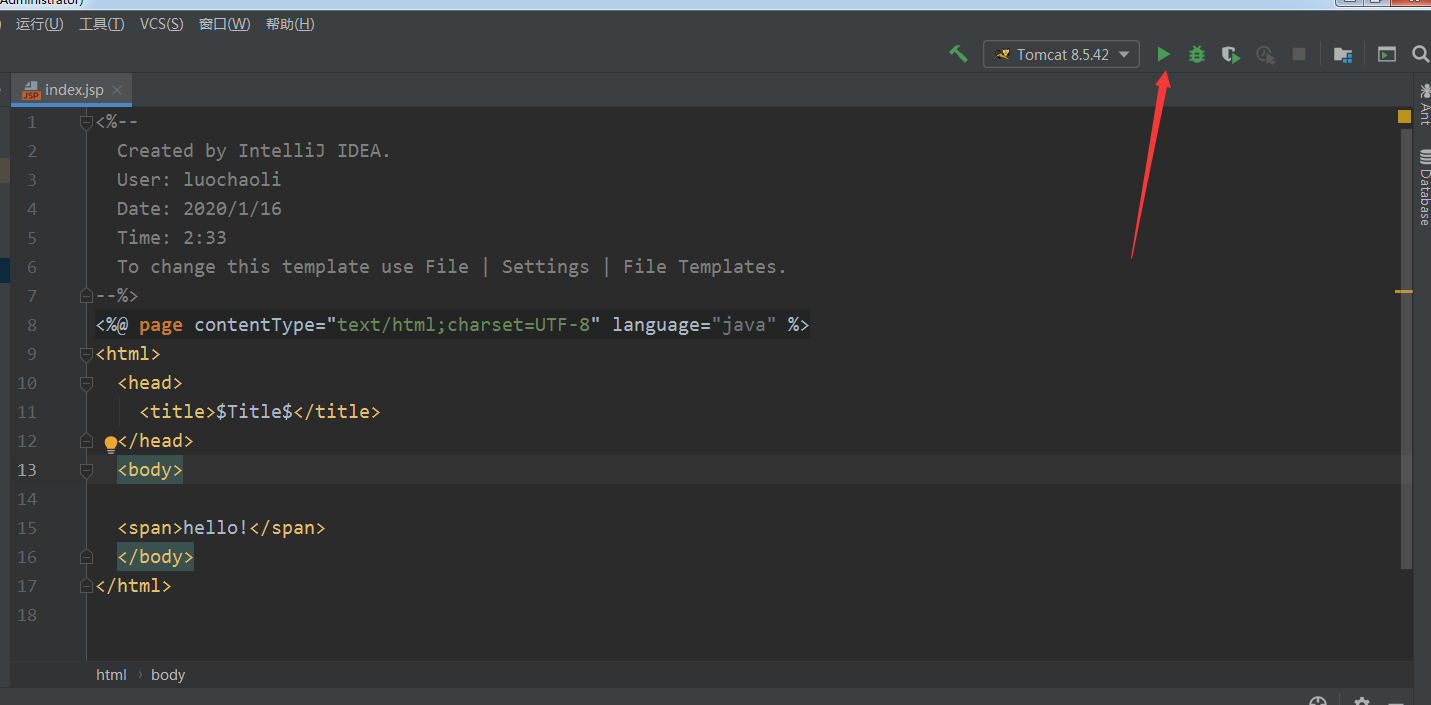The width and height of the screenshot is (1431, 705).
Task: Open the Tomcat 8.5.42 run configuration dropdown
Action: [1061, 54]
